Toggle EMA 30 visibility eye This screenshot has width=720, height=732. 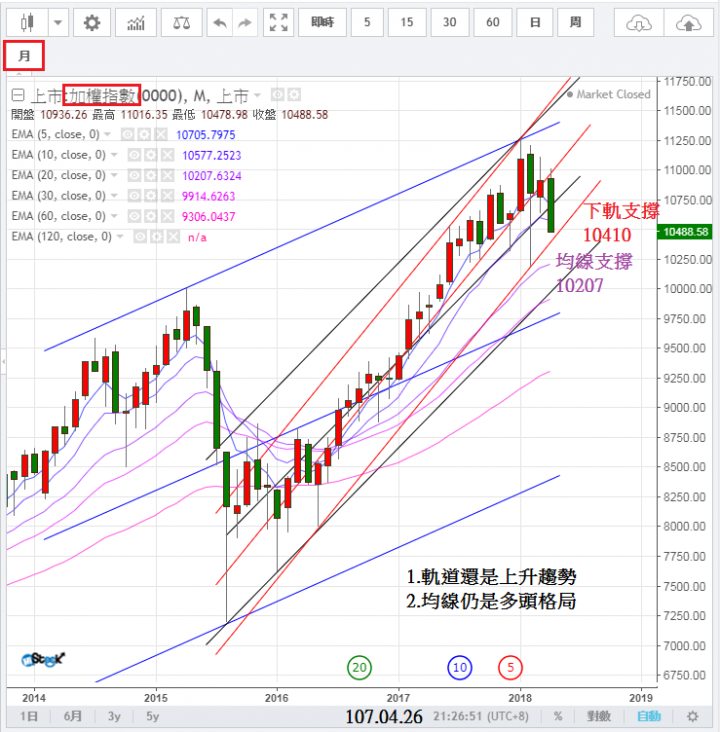pos(134,196)
